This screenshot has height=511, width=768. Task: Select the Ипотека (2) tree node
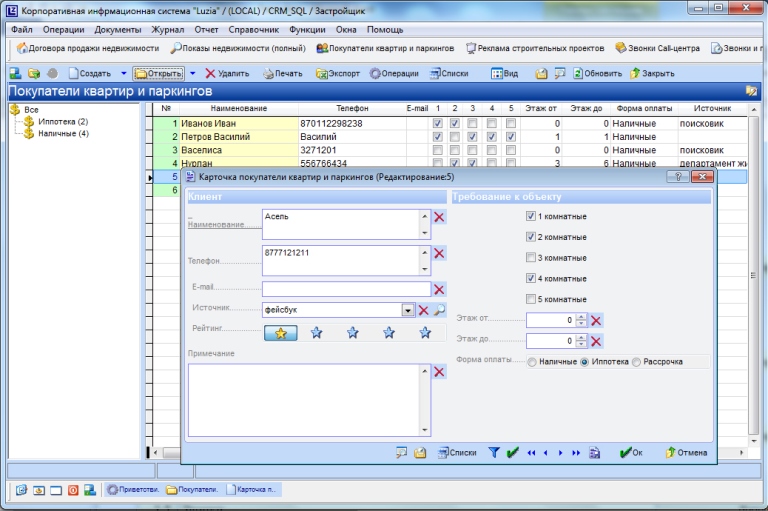(63, 122)
